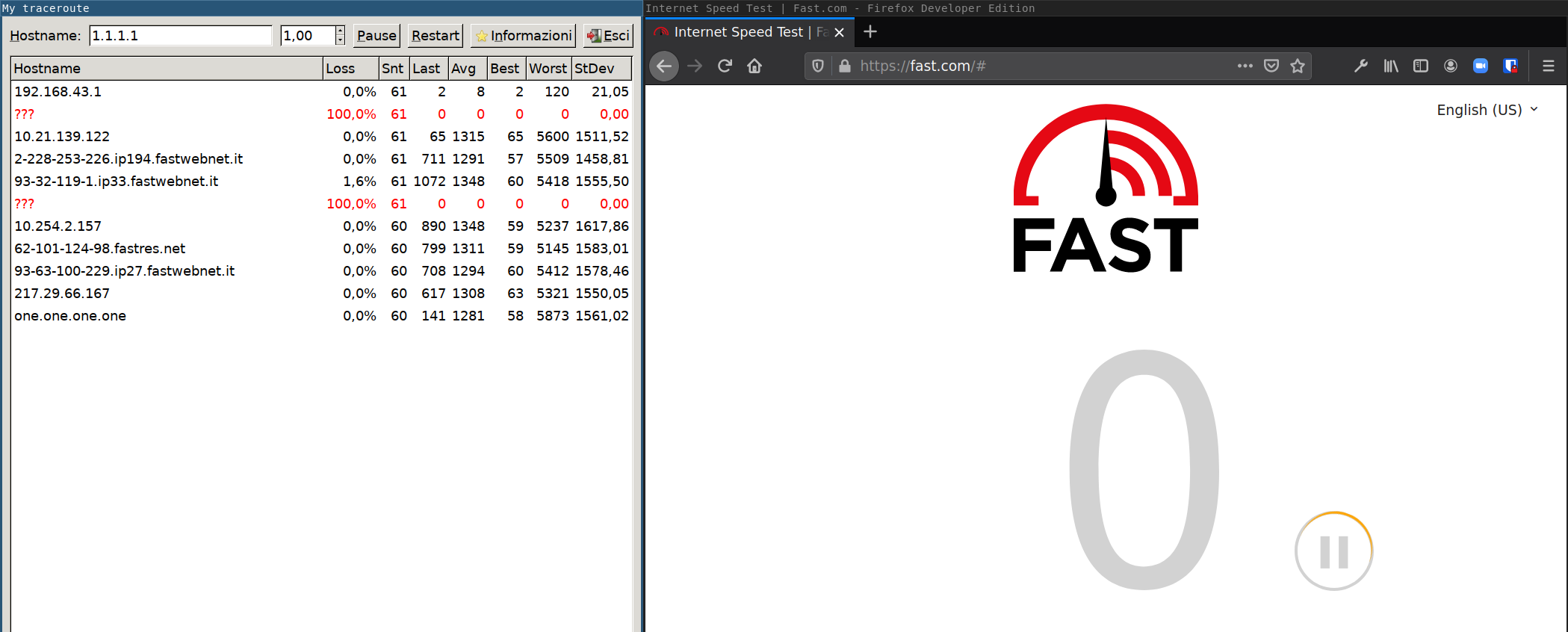Pause the traceroute
This screenshot has width=1568, height=632.
(376, 36)
